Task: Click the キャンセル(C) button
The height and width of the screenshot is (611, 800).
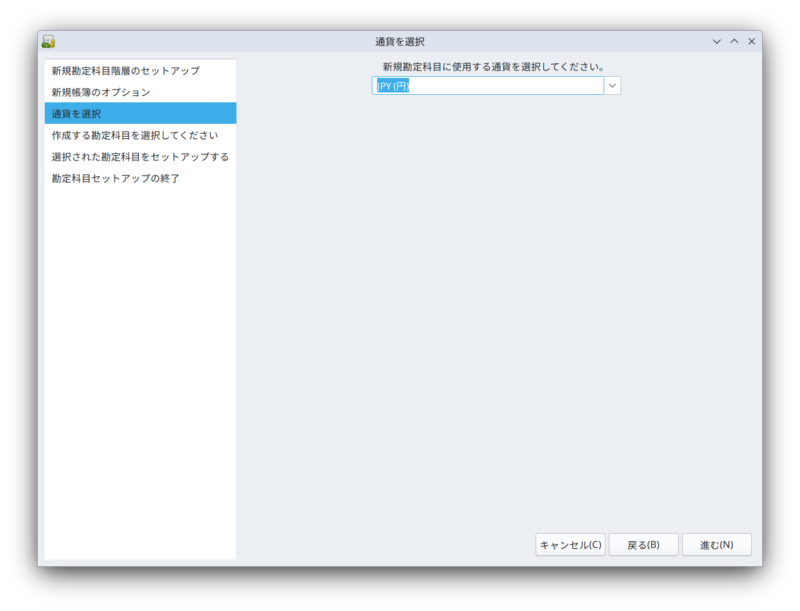Action: pos(570,545)
